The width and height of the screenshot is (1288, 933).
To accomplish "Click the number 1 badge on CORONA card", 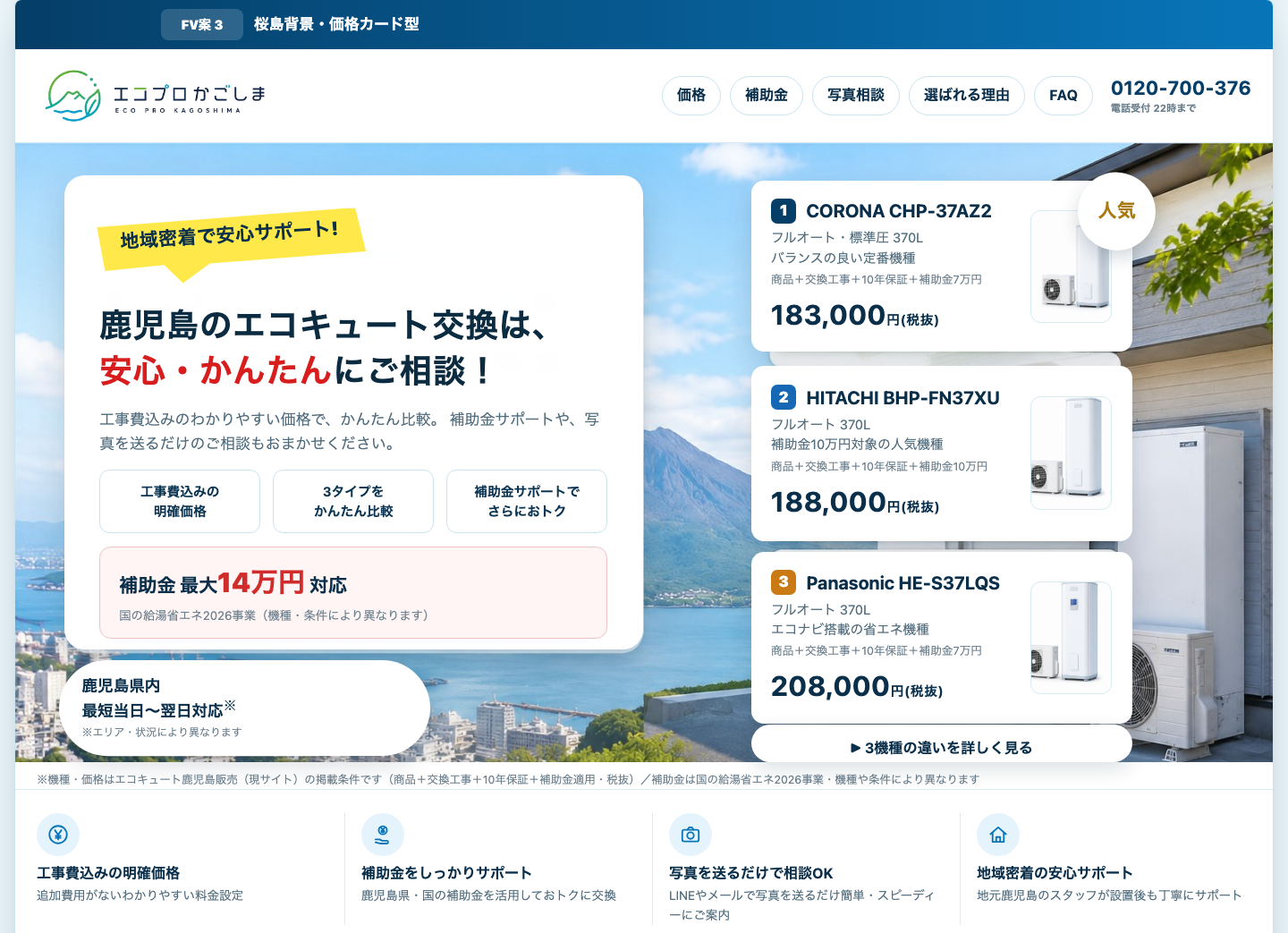I will 784,211.
